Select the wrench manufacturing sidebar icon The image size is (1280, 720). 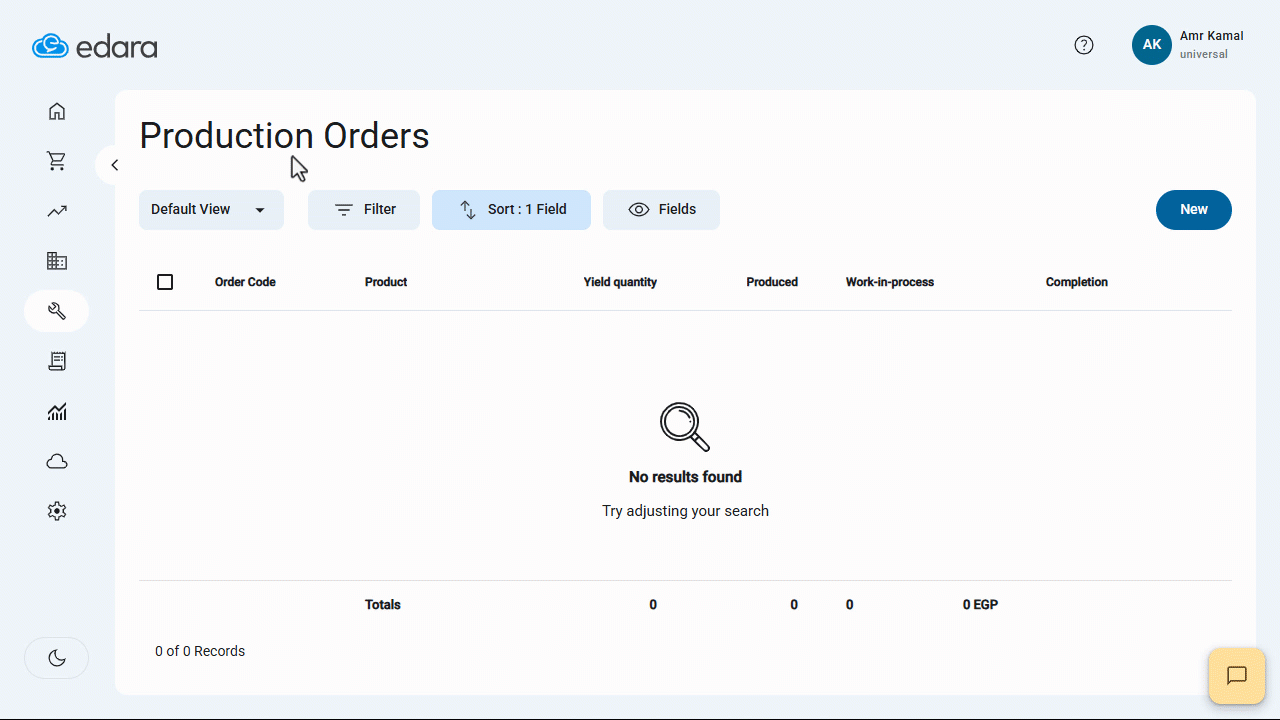[57, 311]
